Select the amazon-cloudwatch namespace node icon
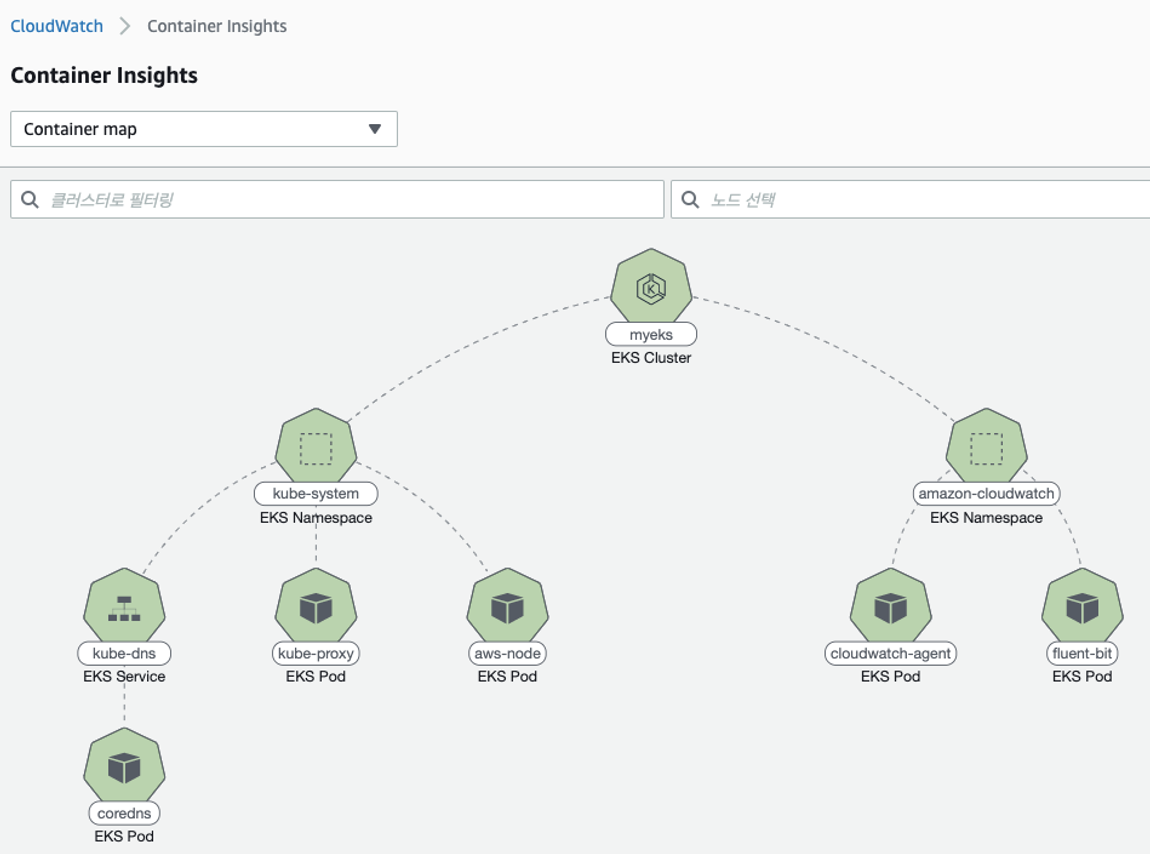The height and width of the screenshot is (854, 1150). [986, 448]
